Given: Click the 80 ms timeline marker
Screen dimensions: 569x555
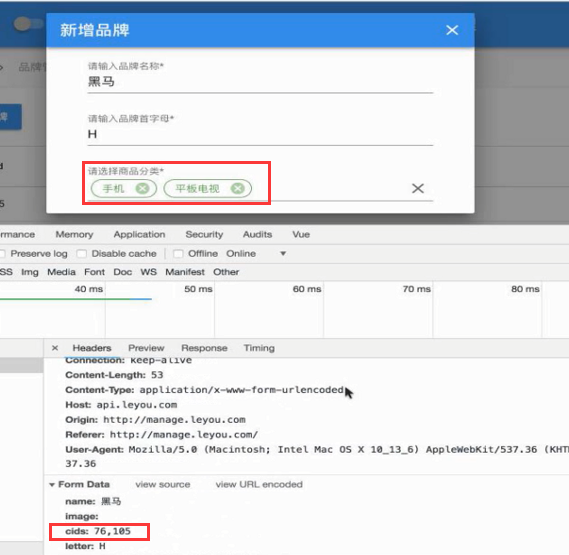Looking at the screenshot, I should 525,289.
